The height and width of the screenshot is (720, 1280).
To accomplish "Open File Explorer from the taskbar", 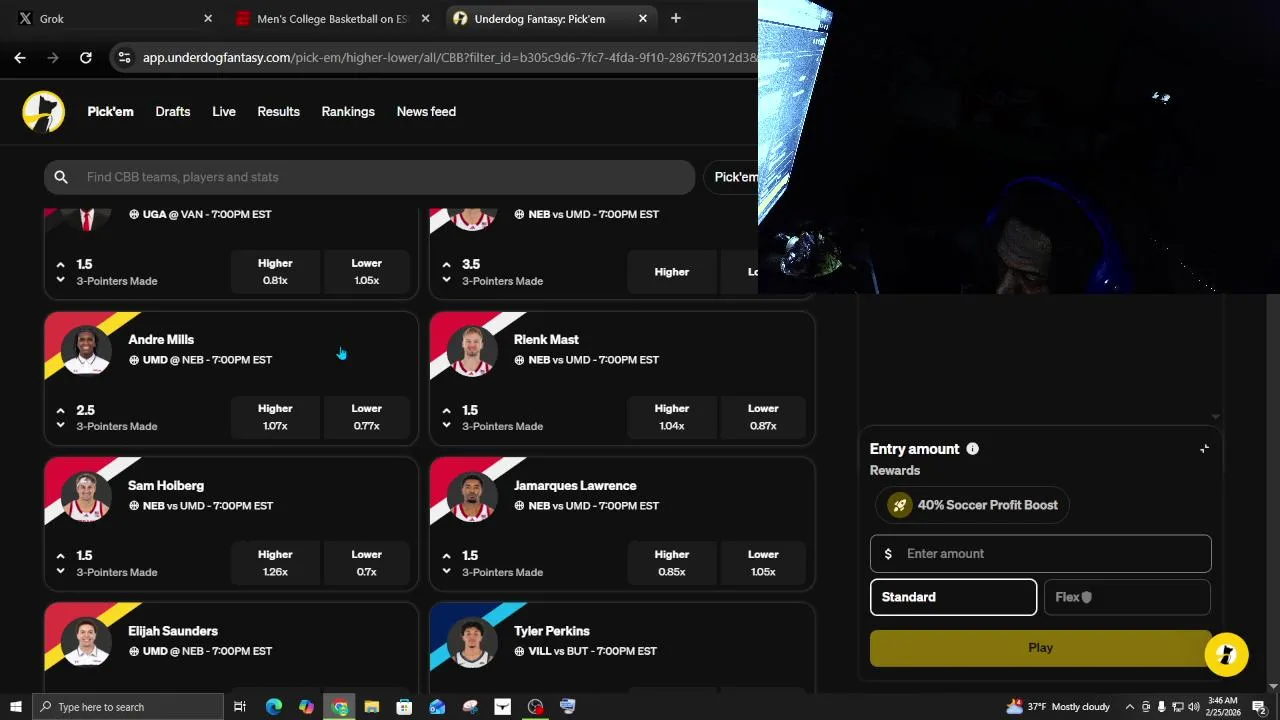I will [x=372, y=707].
